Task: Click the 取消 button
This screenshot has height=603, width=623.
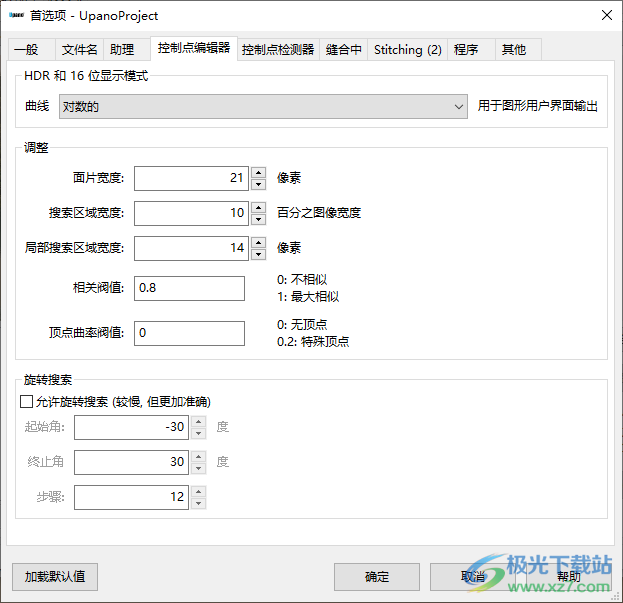Action: [x=473, y=577]
